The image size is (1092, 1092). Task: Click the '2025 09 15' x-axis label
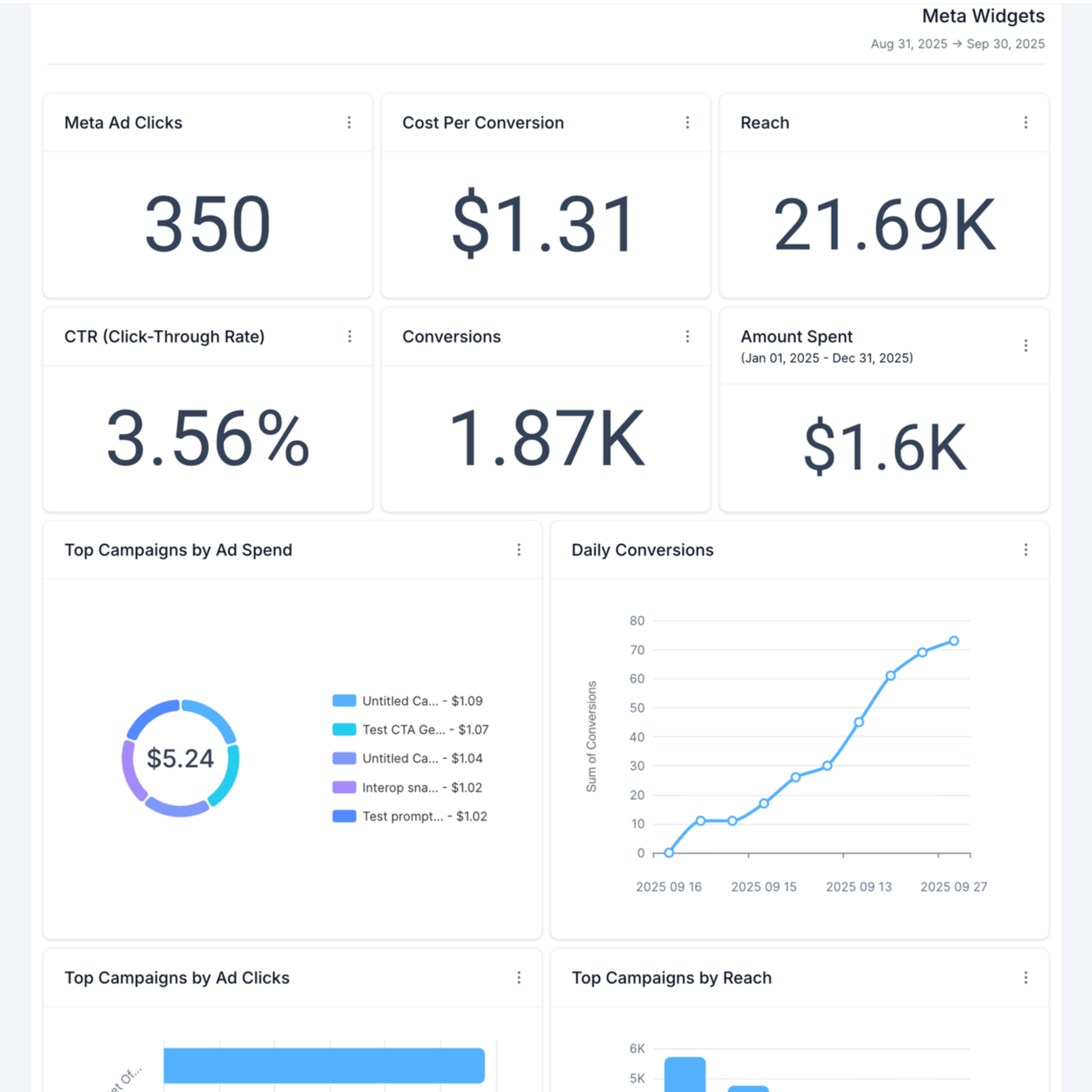[764, 887]
